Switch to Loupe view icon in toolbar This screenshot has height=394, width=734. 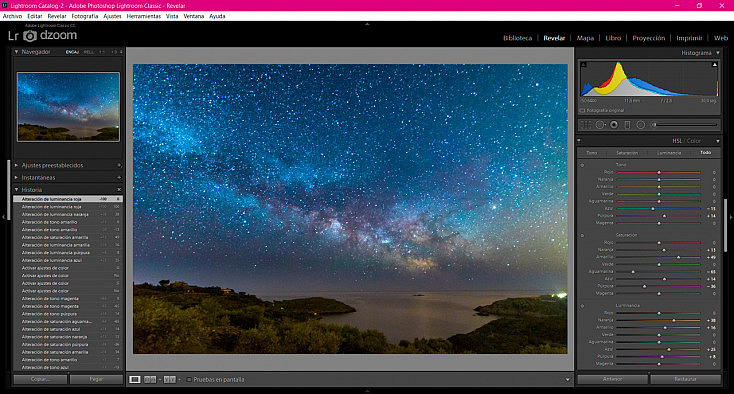tap(135, 379)
